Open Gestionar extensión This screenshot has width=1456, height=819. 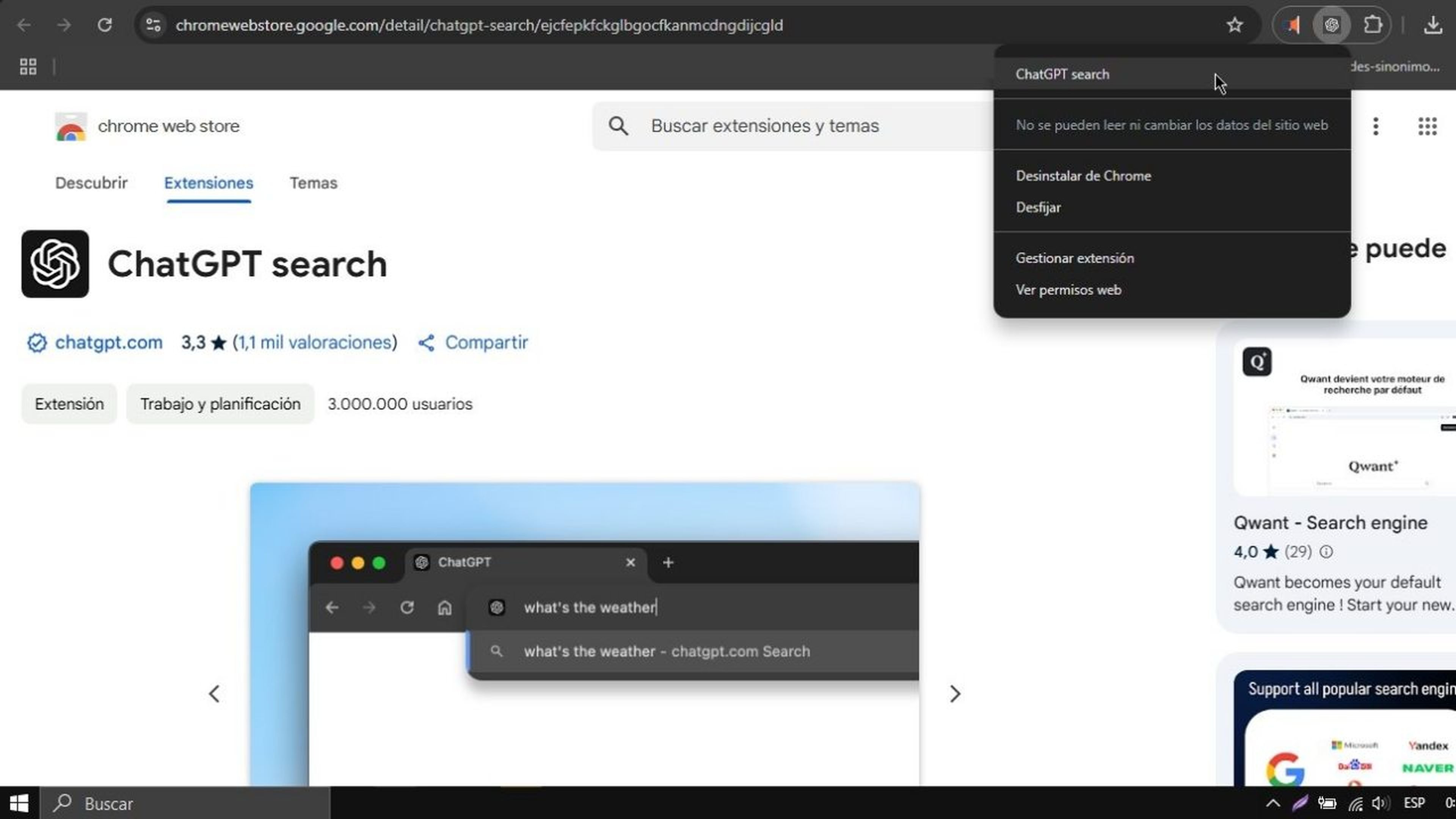coord(1172,258)
